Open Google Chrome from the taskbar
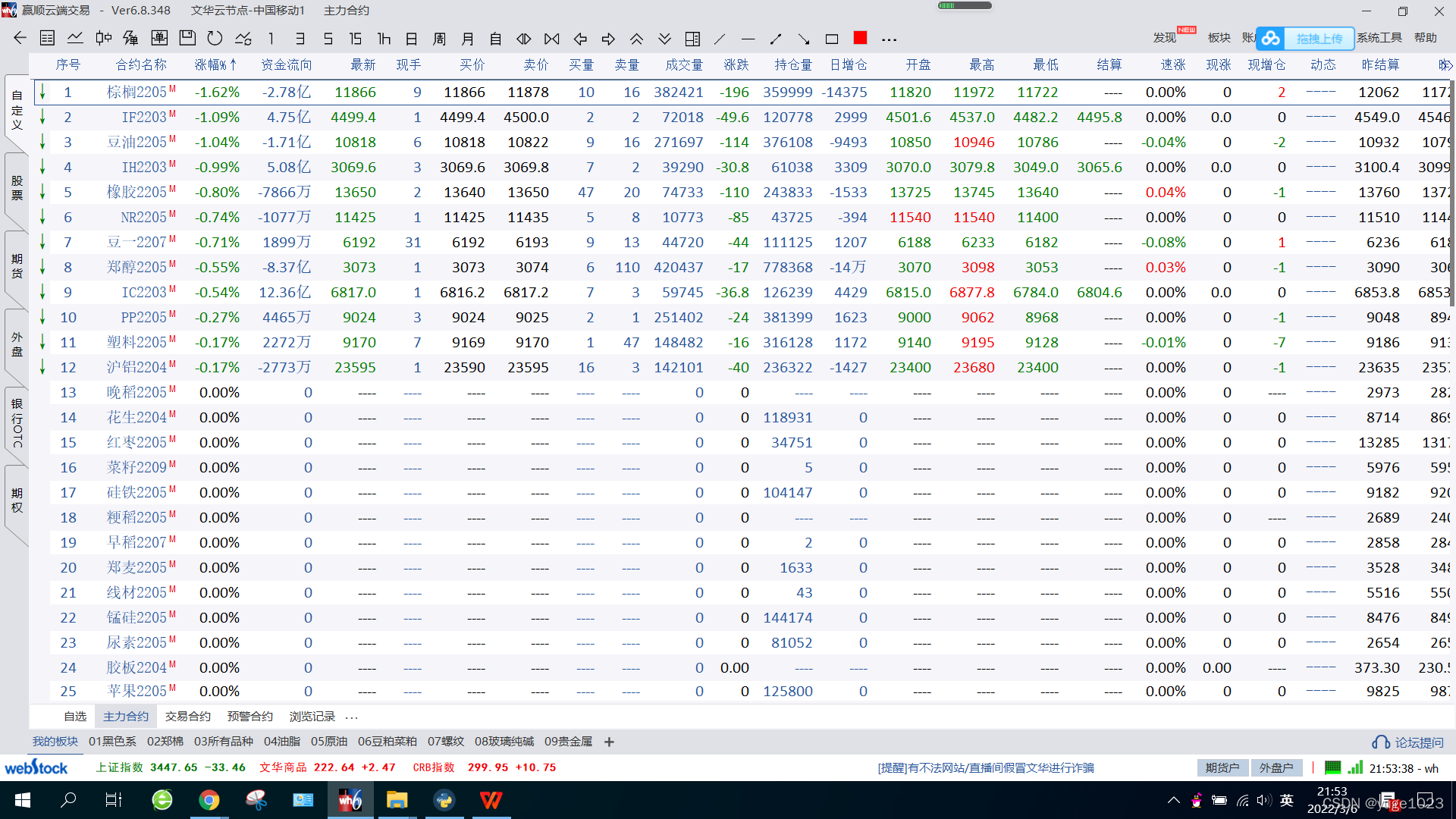This screenshot has height=819, width=1456. tap(209, 800)
